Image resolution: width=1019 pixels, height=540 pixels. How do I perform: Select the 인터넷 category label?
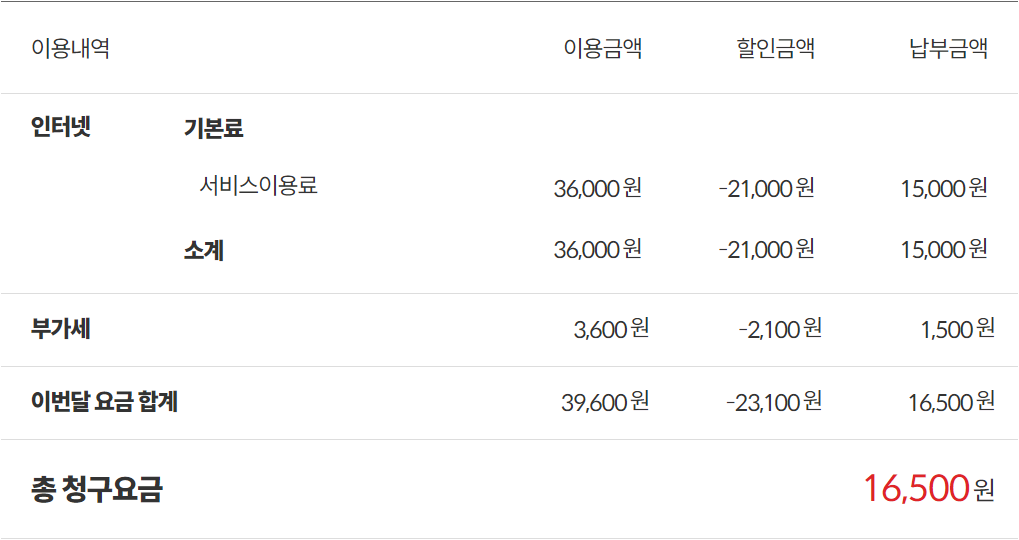61,127
